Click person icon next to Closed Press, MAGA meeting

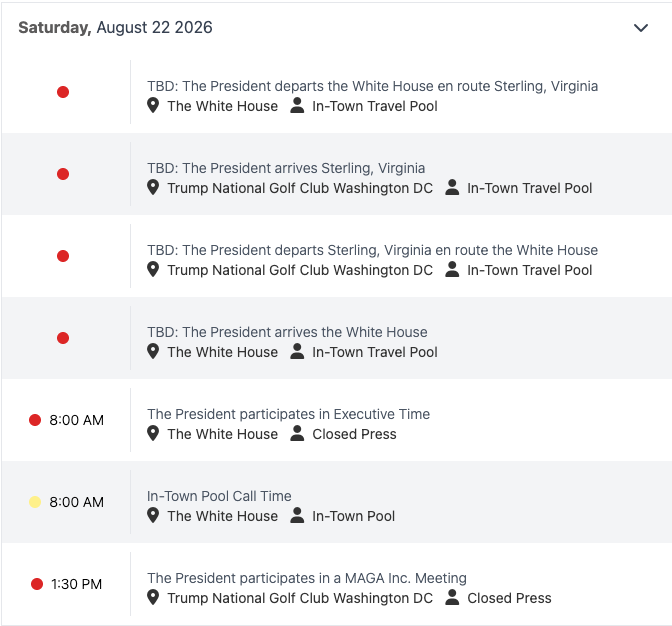point(452,597)
